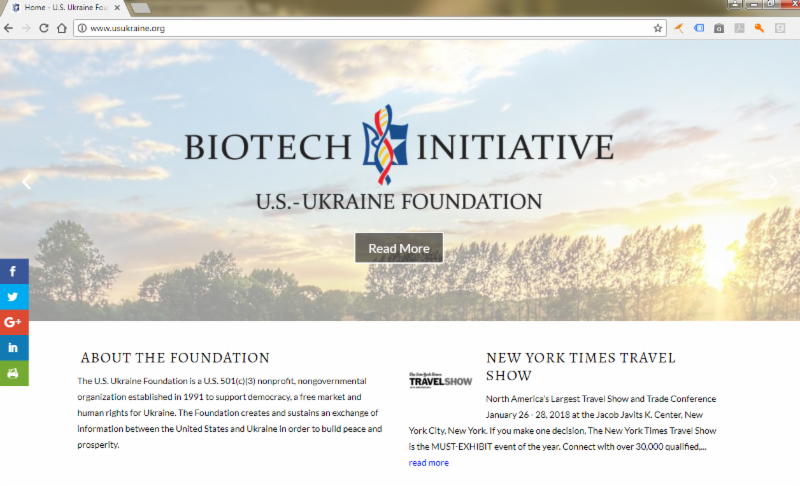Click the 'New York Times Travel Show' heading
Viewport: 800px width, 486px height.
pyautogui.click(x=581, y=367)
